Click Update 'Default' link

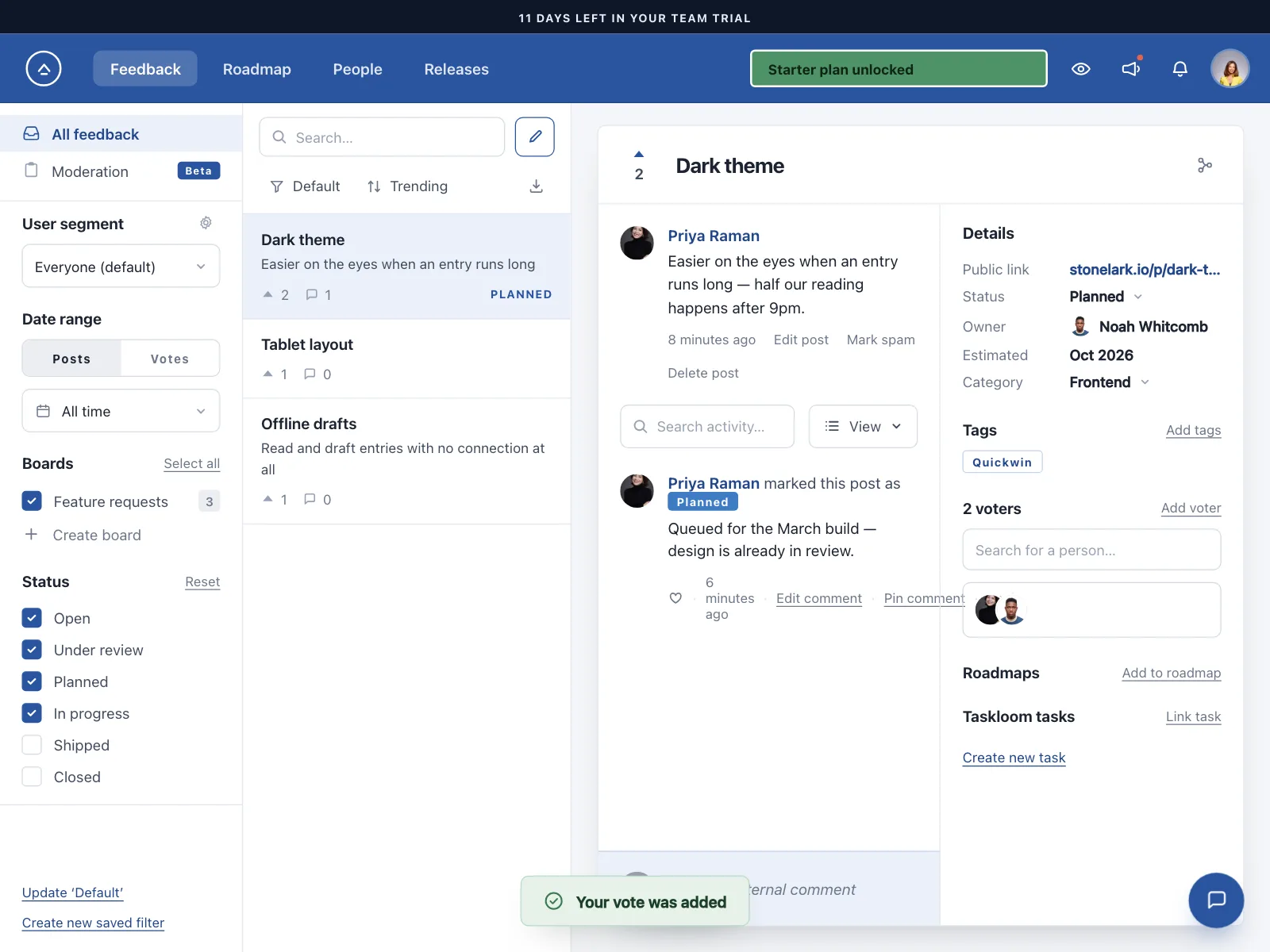[72, 892]
